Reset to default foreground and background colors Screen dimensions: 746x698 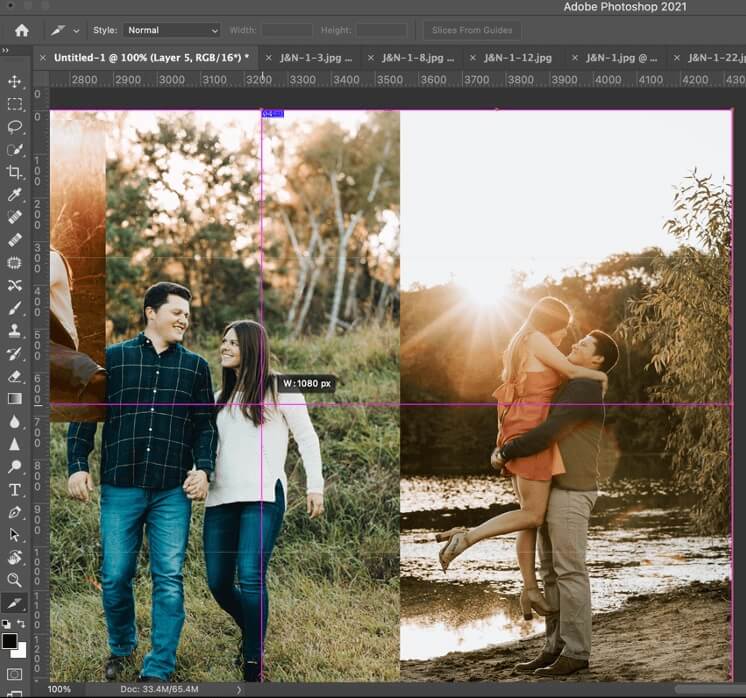click(6, 624)
